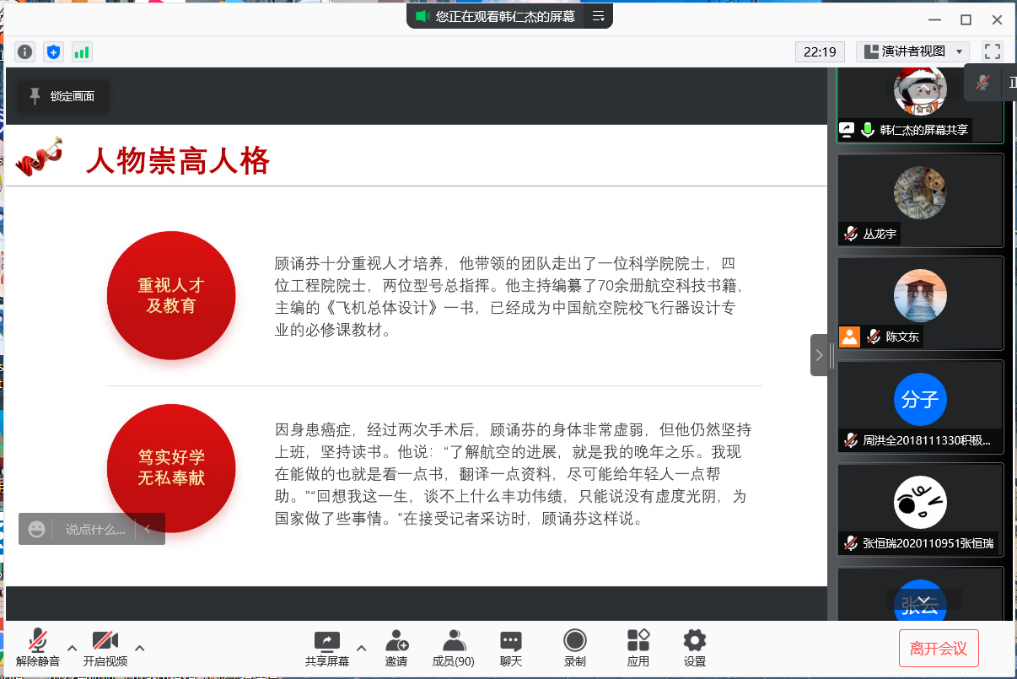The height and width of the screenshot is (679, 1017).
Task: Open the 聊天 chat panel
Action: (511, 648)
